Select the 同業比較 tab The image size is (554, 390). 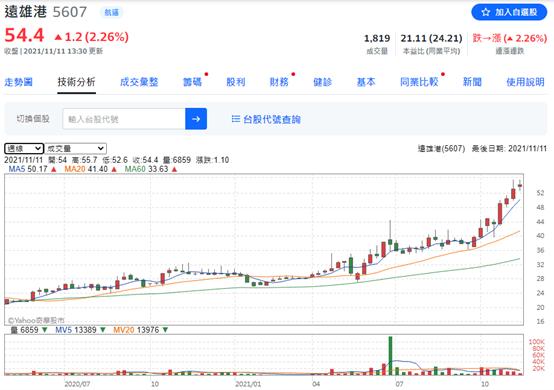pos(419,82)
